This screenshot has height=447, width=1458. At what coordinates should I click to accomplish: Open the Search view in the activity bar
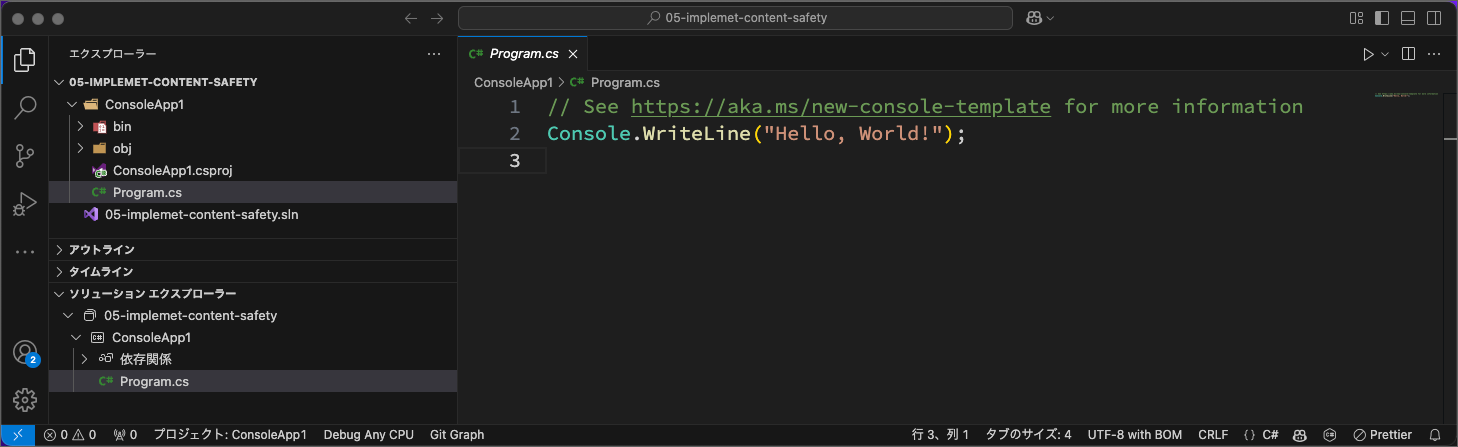(x=24, y=107)
